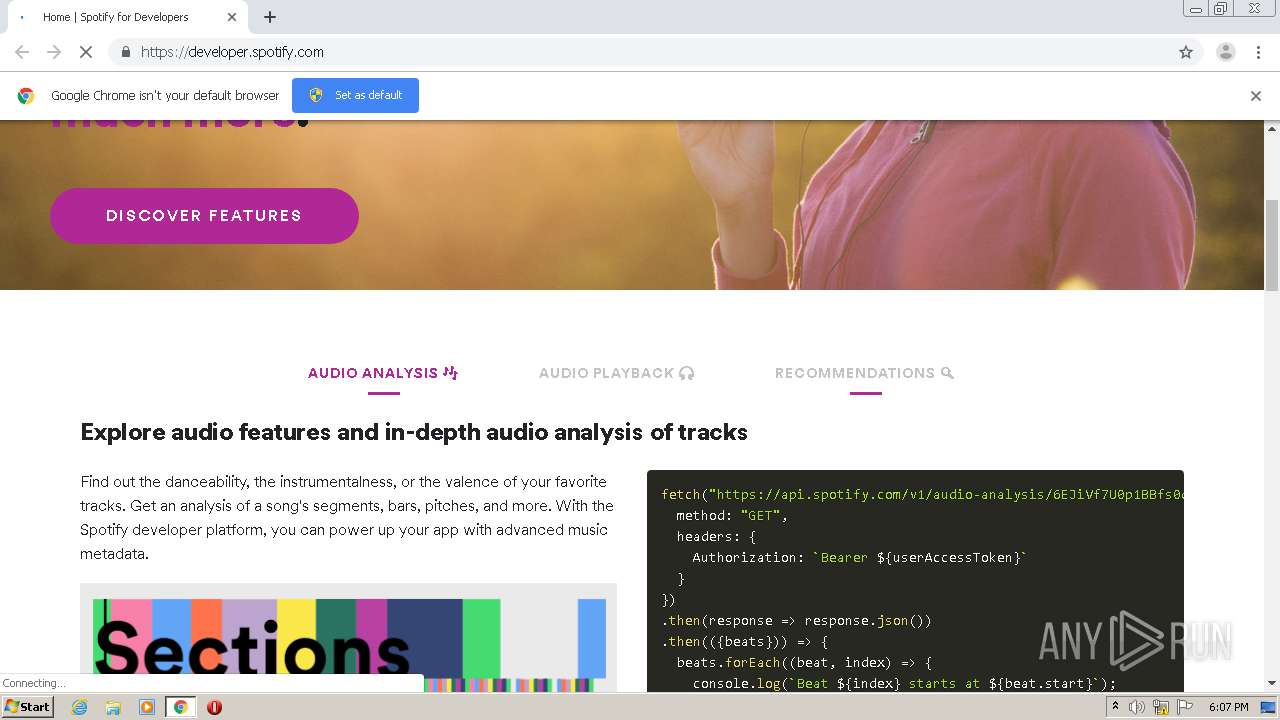Open the Chrome profile avatar icon
This screenshot has height=720, width=1280.
(x=1225, y=52)
